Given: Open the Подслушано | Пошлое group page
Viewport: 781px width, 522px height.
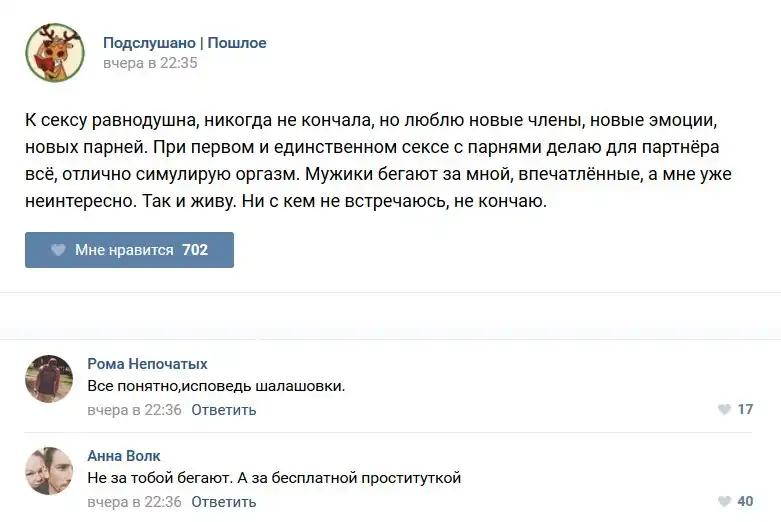Looking at the screenshot, I should (185, 43).
